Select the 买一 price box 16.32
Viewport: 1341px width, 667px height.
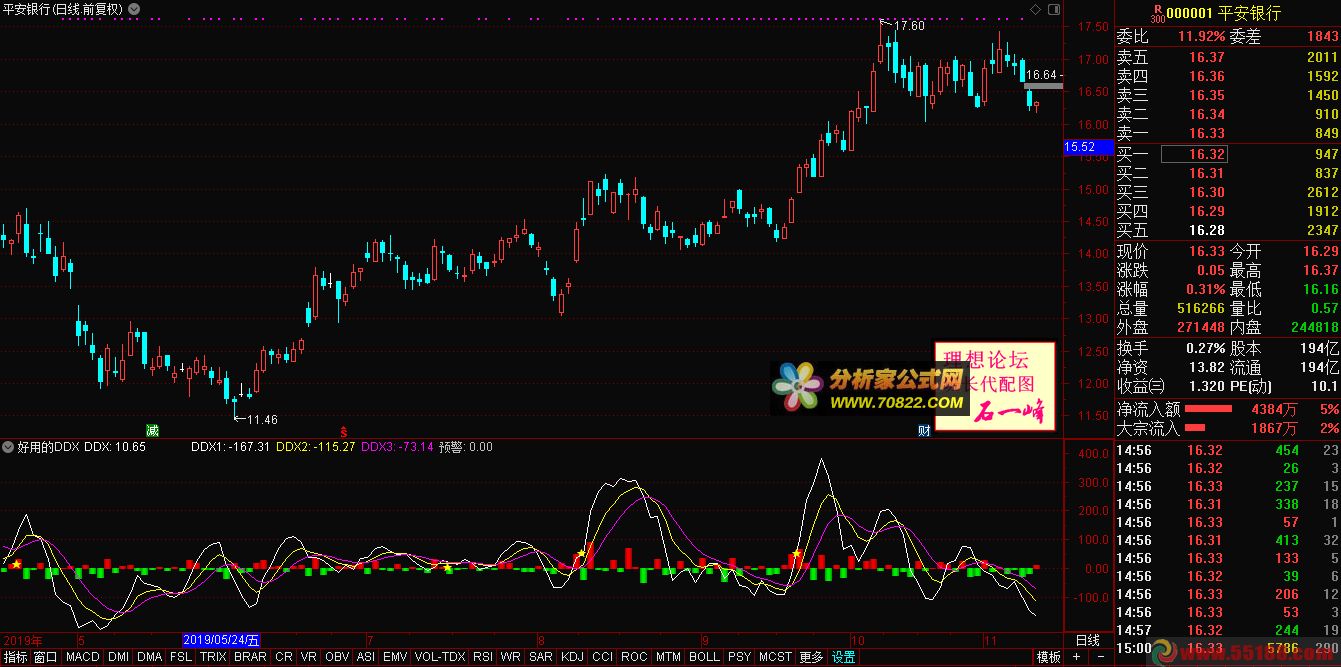point(1194,155)
